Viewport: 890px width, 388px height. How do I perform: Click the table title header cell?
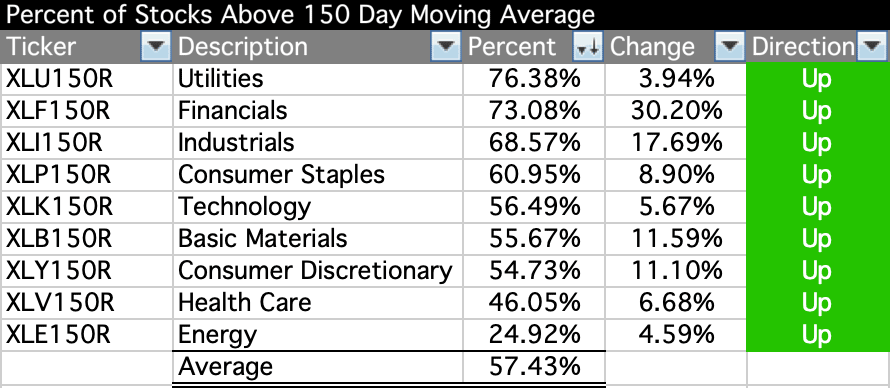point(445,15)
